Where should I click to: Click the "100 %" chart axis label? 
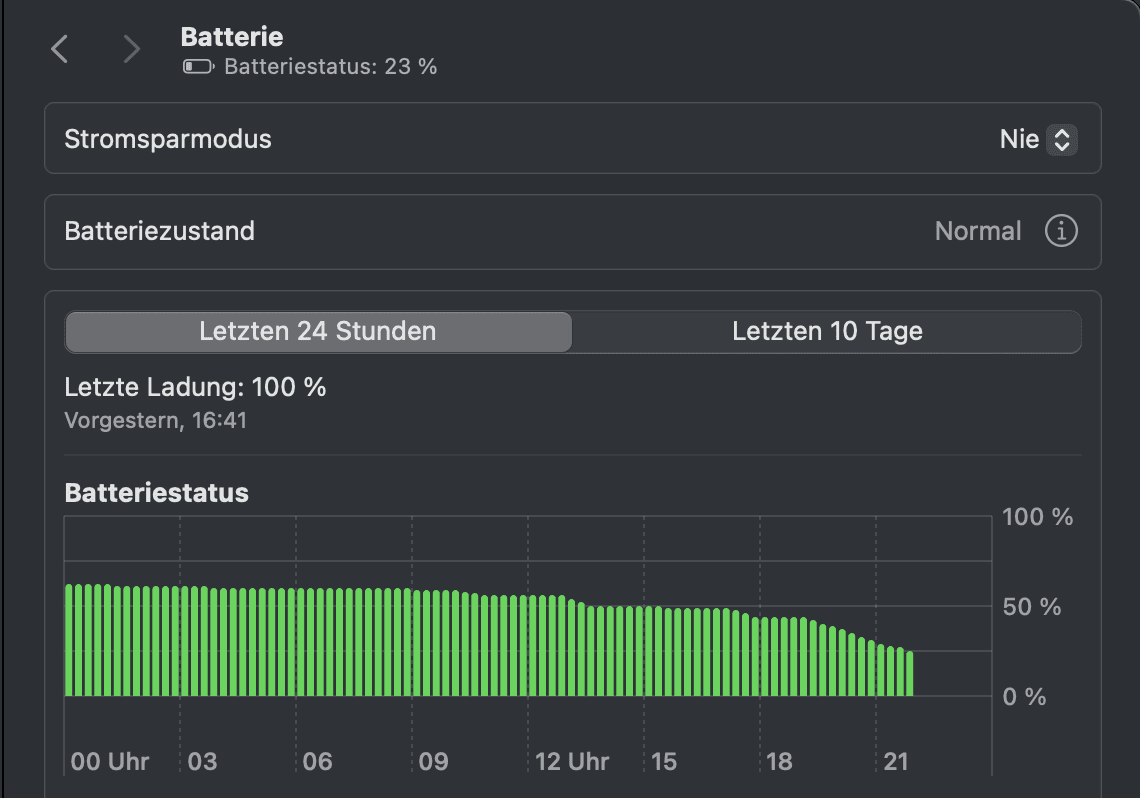1038,517
